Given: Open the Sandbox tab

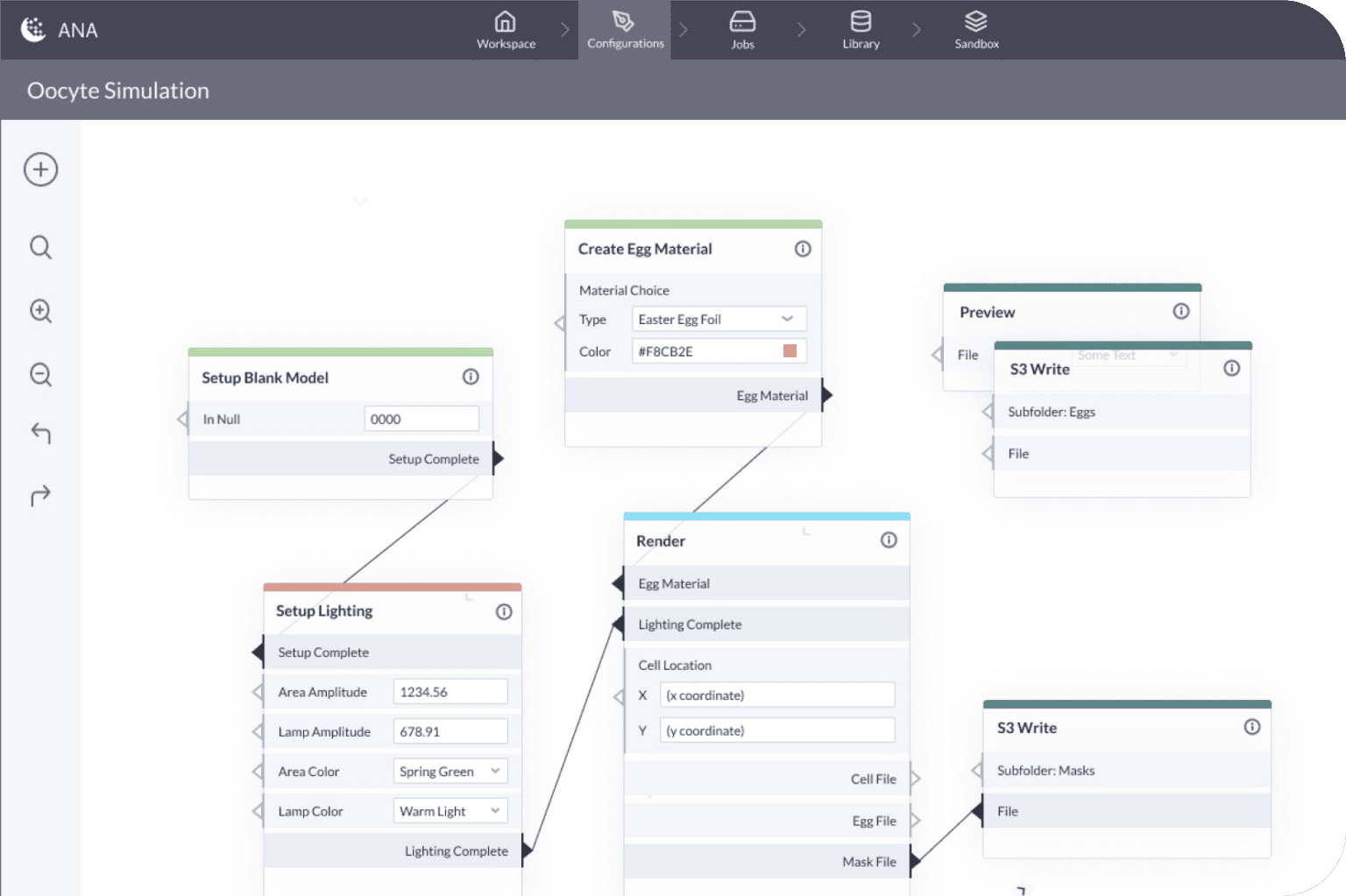Looking at the screenshot, I should [x=976, y=30].
